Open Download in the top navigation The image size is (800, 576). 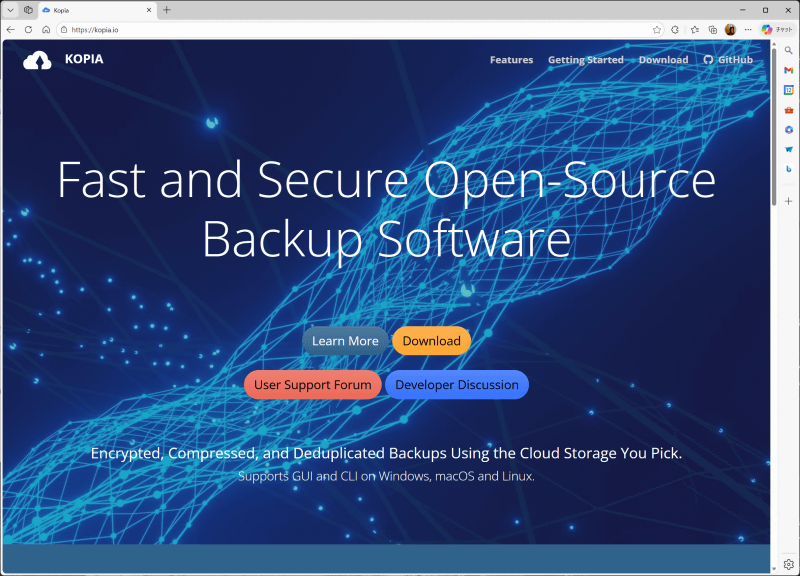(663, 60)
